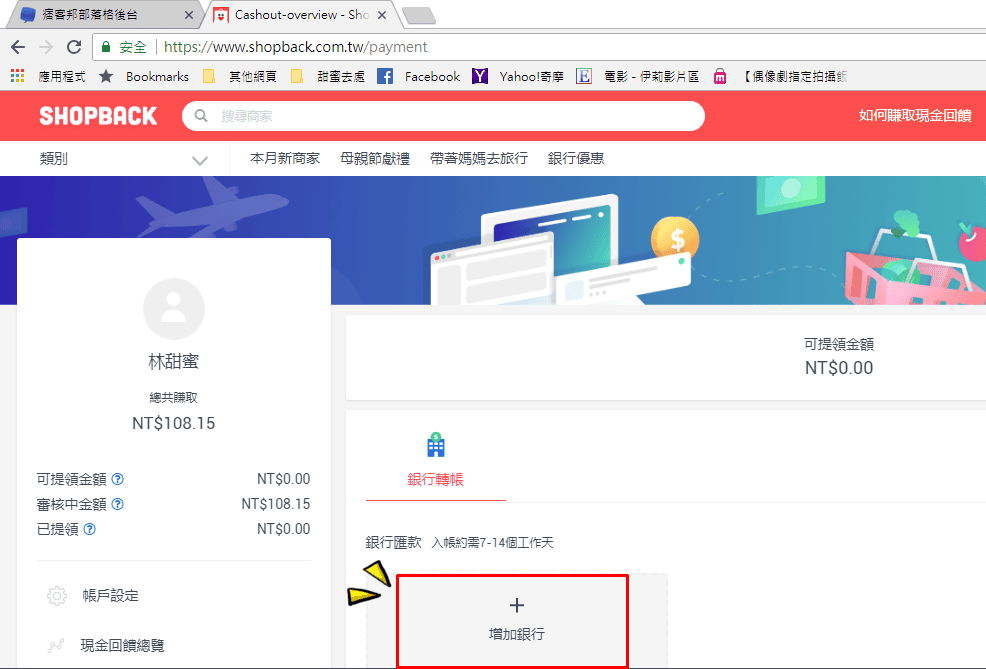The image size is (986, 669).
Task: Open 現金回饋總覽 in the sidebar
Action: point(122,645)
